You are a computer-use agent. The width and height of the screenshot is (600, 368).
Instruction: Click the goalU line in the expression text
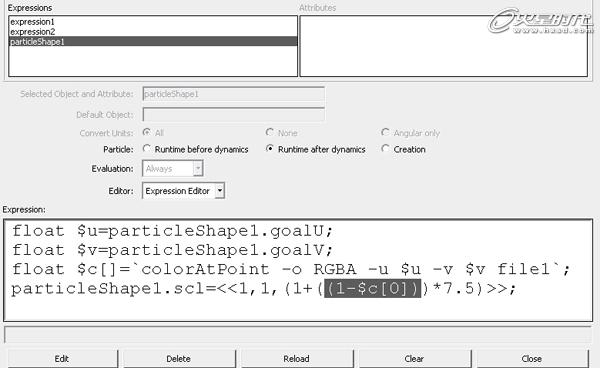172,231
